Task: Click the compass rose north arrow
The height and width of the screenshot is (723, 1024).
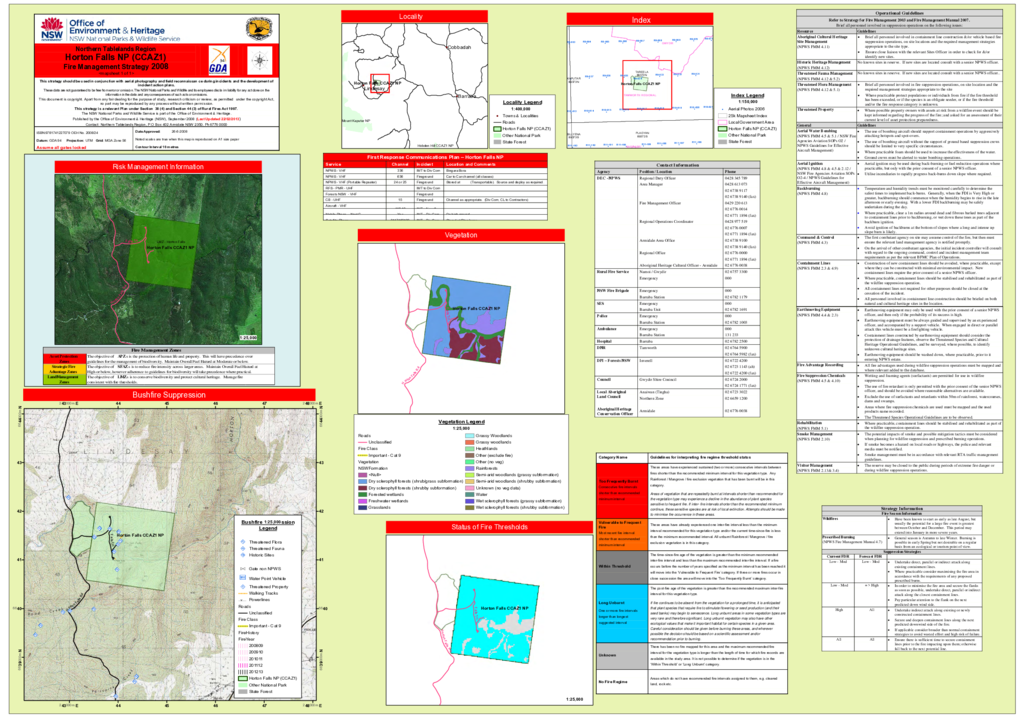Action: 260,61
